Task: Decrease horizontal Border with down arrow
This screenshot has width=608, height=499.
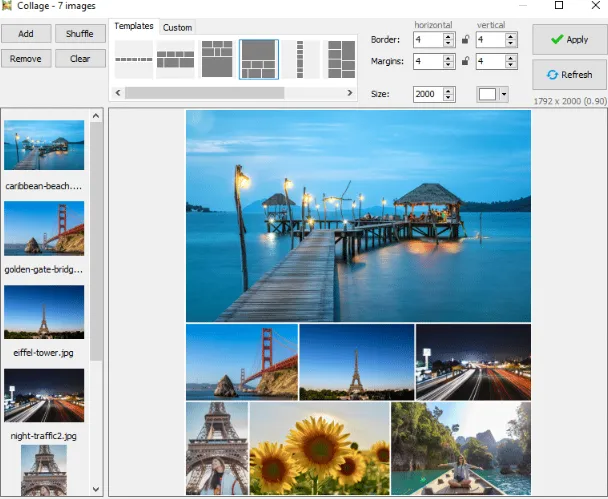Action: click(448, 43)
